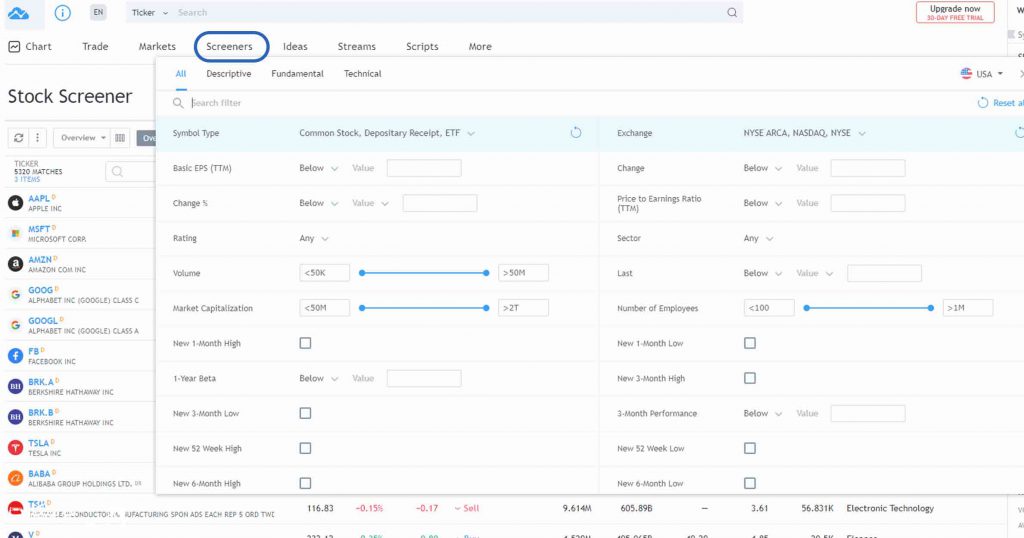This screenshot has width=1024, height=538.
Task: Refresh the screener with refresh icon
Action: [19, 138]
